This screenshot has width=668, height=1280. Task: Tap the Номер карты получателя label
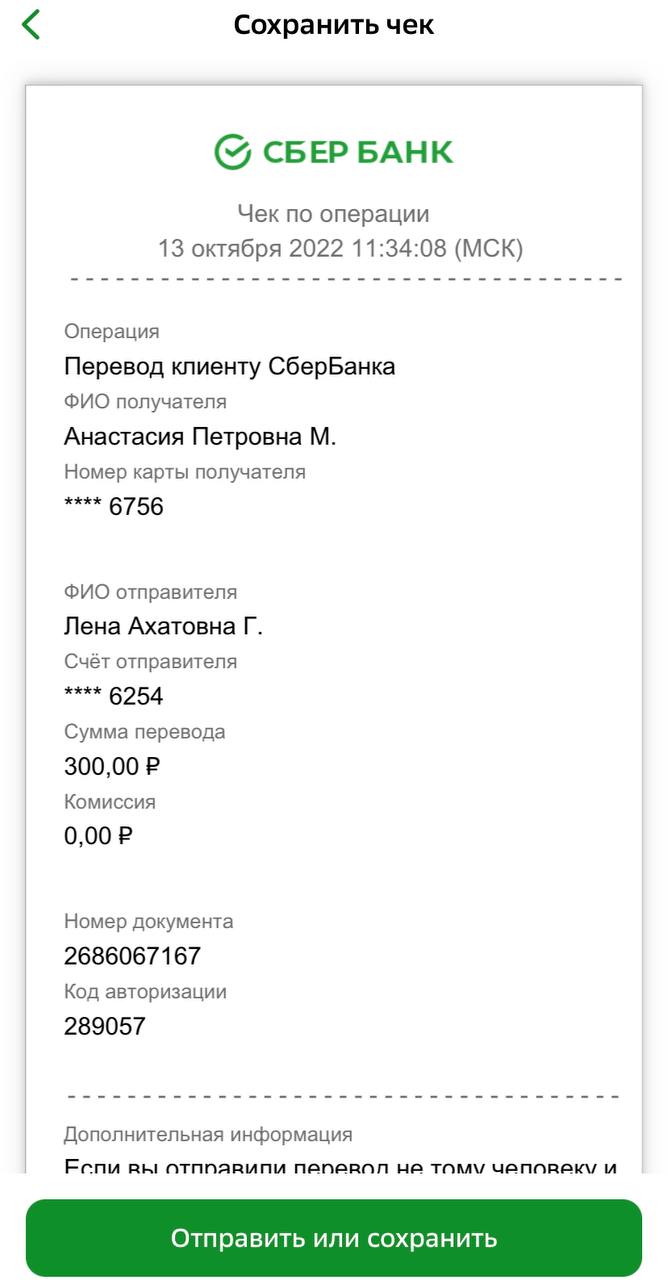(x=185, y=472)
